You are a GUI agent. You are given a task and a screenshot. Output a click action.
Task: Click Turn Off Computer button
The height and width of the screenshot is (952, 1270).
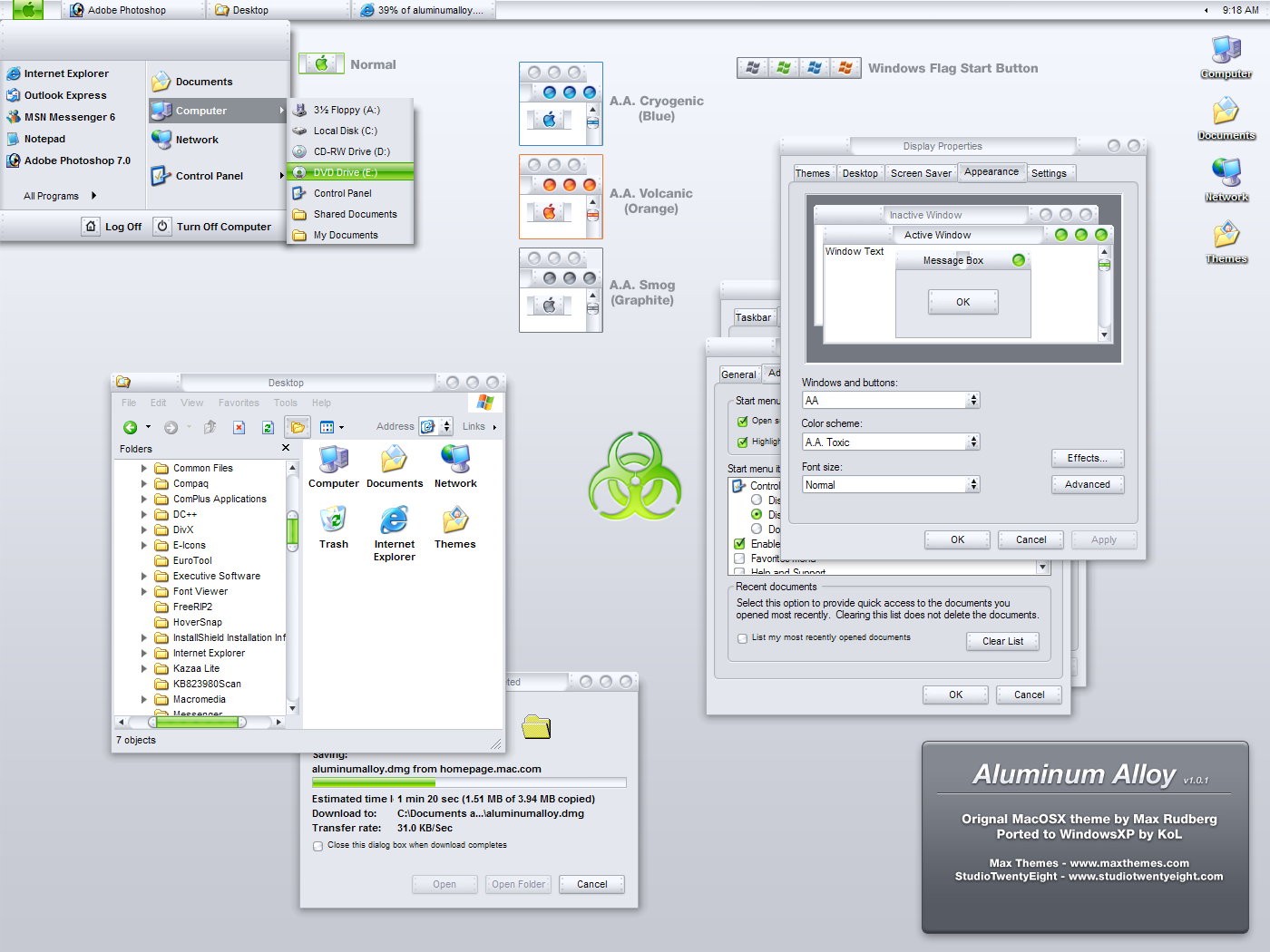pyautogui.click(x=214, y=227)
